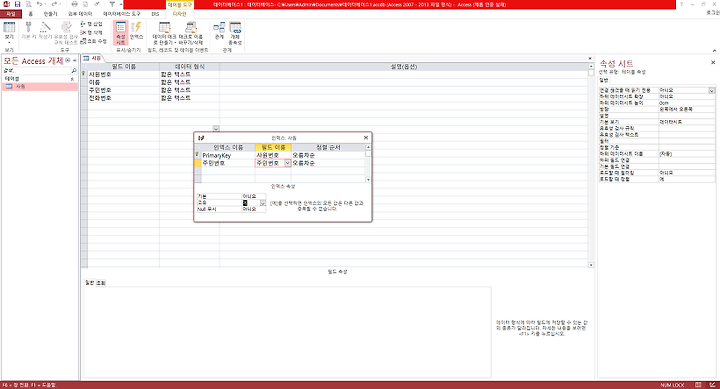Click the 사원번호 cell in Indexes dialog
720x389 pixels.
pyautogui.click(x=273, y=155)
